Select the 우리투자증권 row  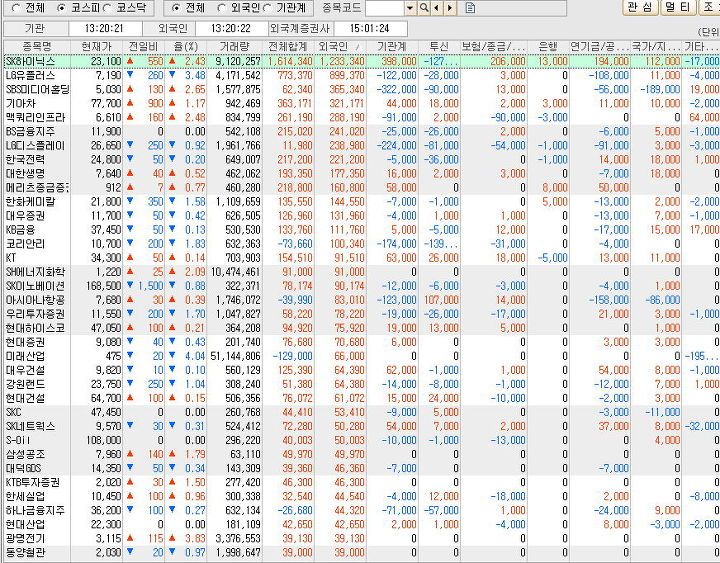[x=362, y=314]
